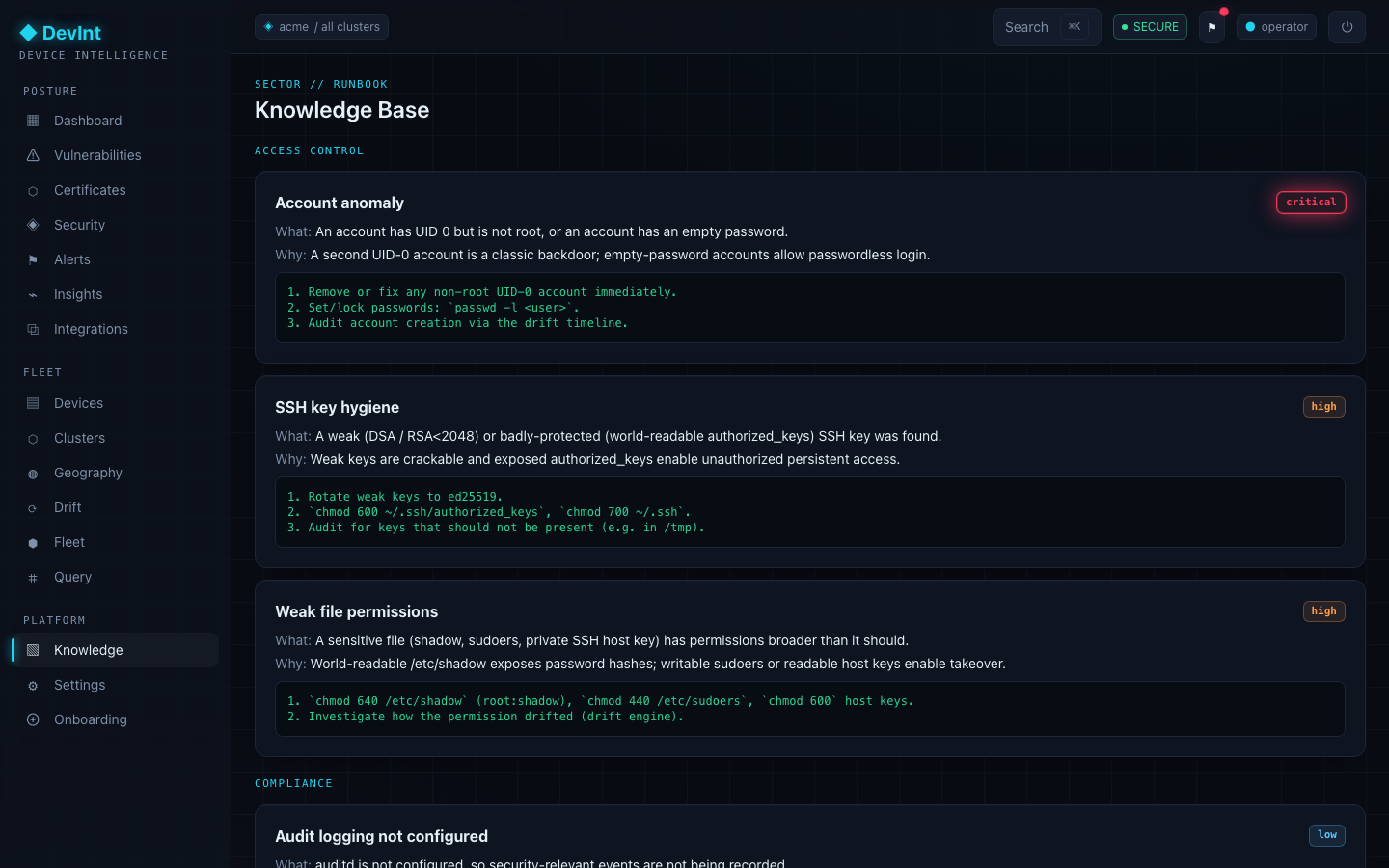Go to Vulnerabilities section

click(116, 155)
